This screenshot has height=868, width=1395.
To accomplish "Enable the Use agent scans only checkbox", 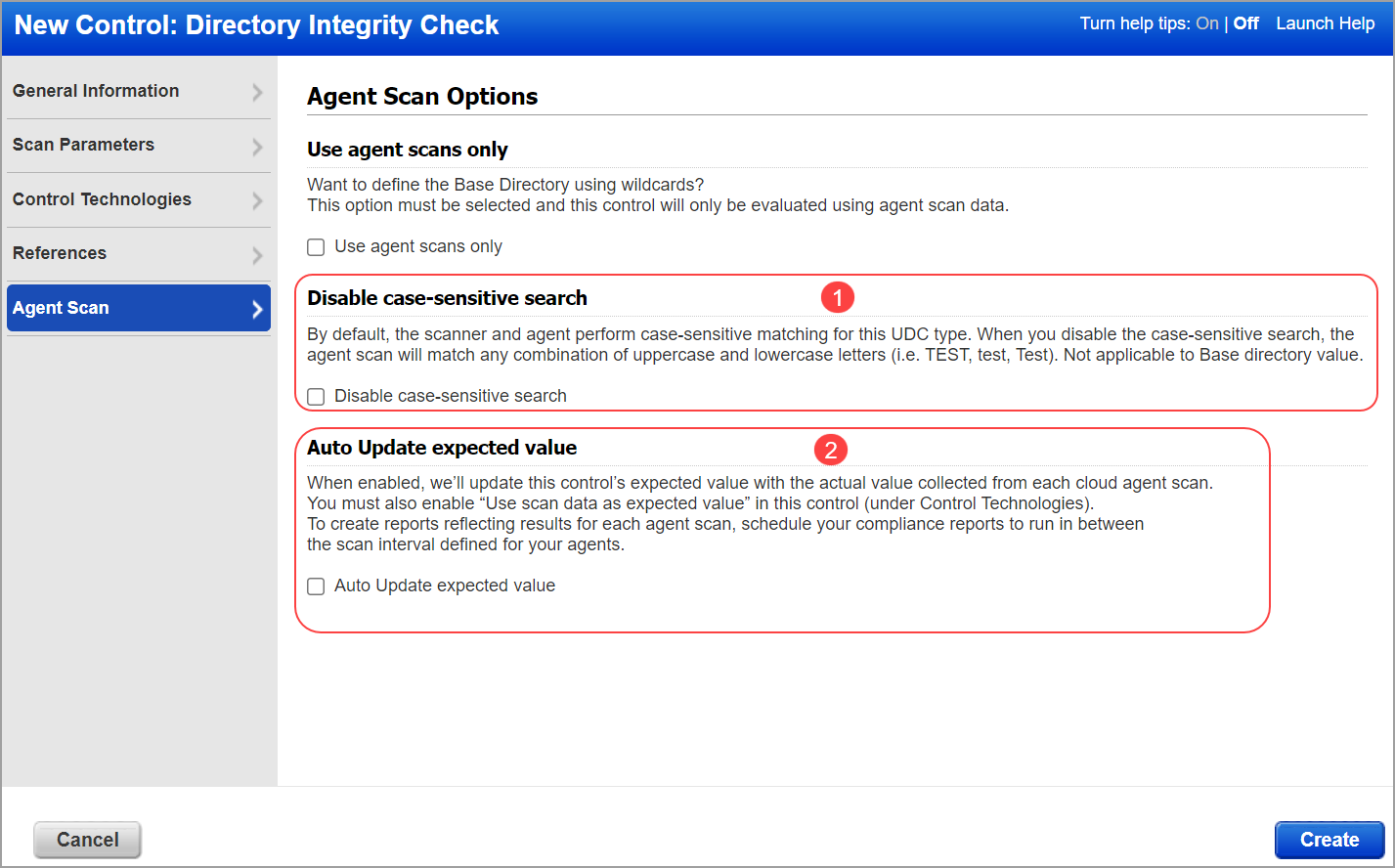I will (316, 247).
